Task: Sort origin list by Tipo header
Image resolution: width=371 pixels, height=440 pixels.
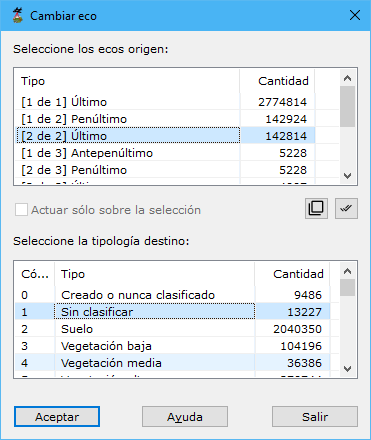Action: pos(128,81)
